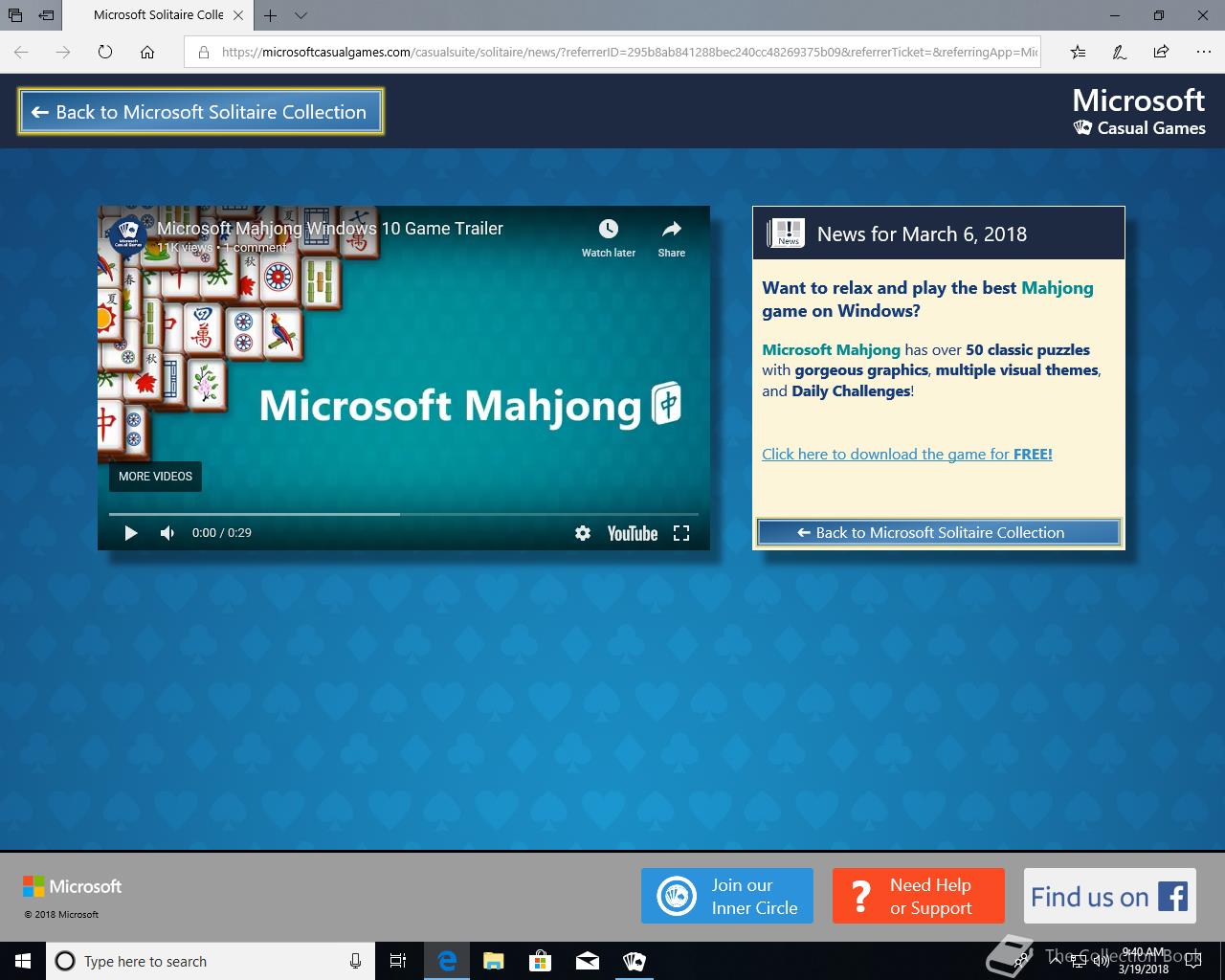Open Need Help or Support
This screenshot has height=980, width=1225.
point(919,896)
